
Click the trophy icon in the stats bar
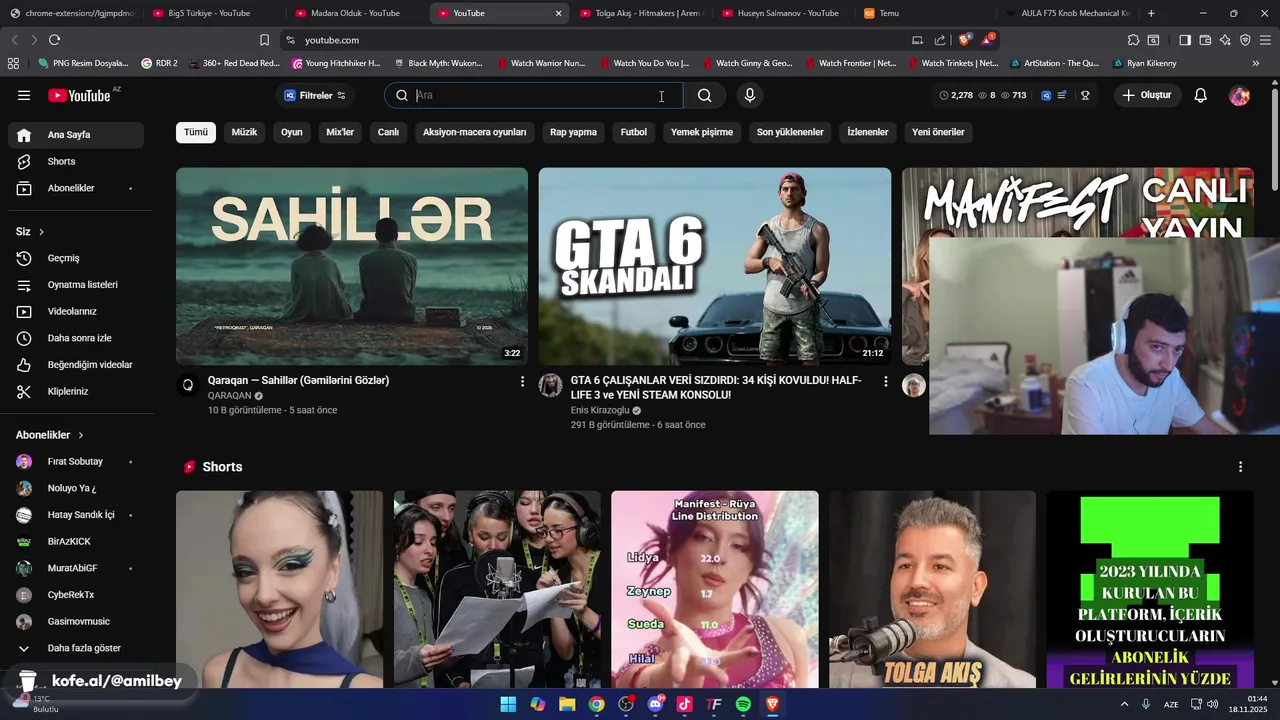1085,95
